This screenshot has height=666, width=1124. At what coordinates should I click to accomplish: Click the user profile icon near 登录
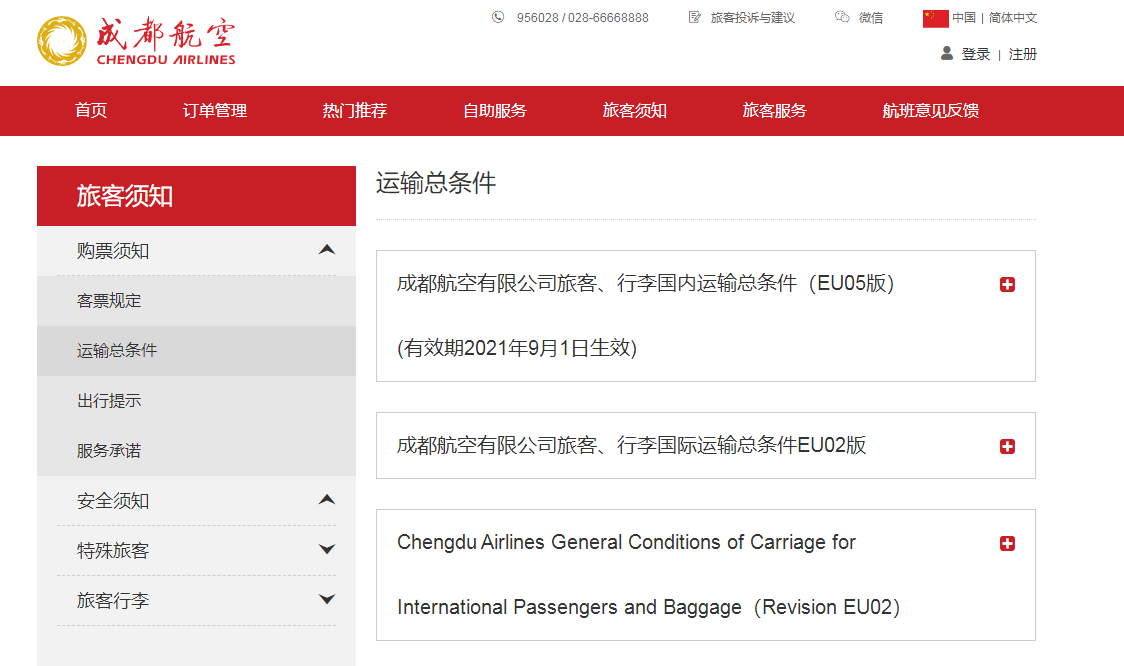point(947,54)
